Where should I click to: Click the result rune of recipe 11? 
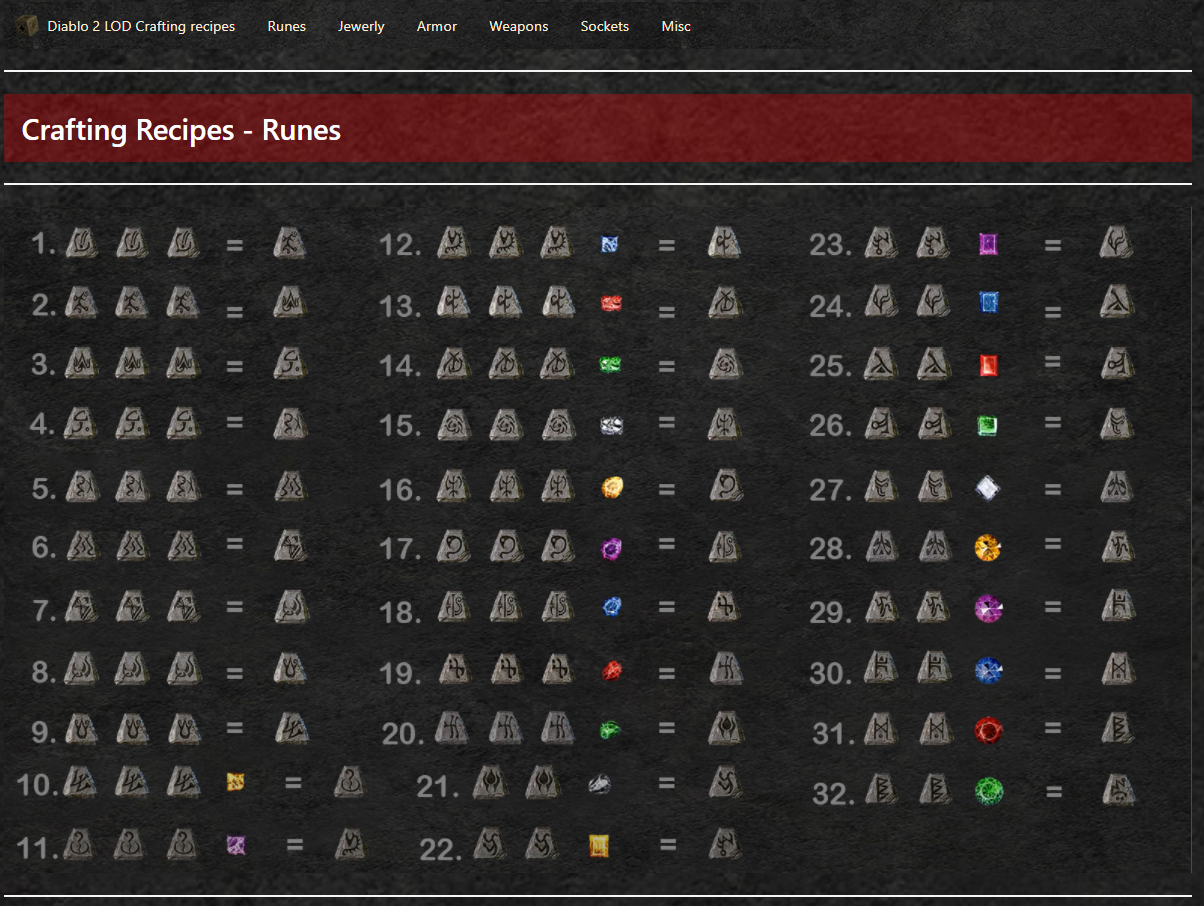[349, 844]
